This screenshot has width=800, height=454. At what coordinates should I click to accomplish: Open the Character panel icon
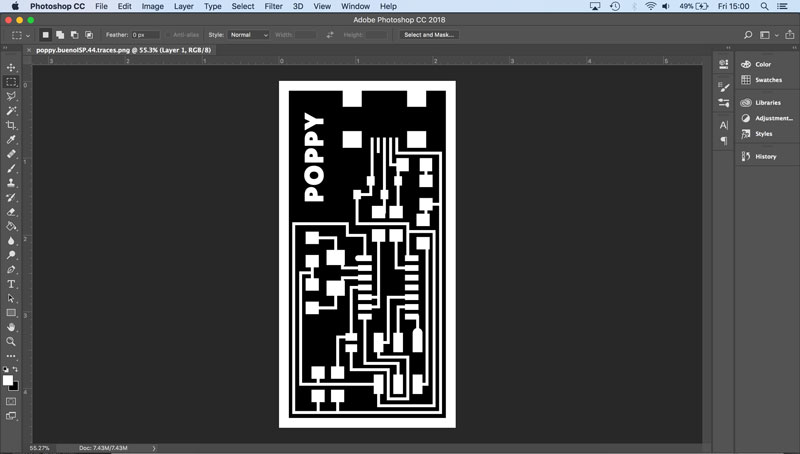[x=723, y=125]
